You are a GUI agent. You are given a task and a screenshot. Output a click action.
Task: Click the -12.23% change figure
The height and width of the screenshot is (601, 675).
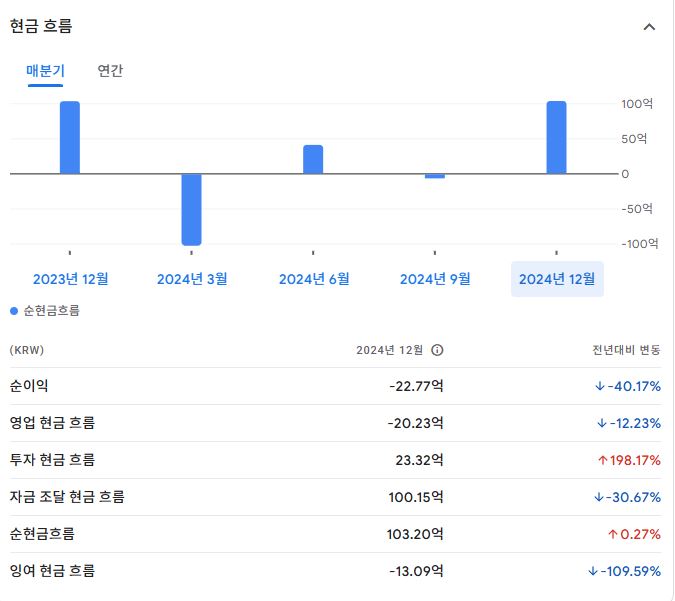click(x=629, y=423)
